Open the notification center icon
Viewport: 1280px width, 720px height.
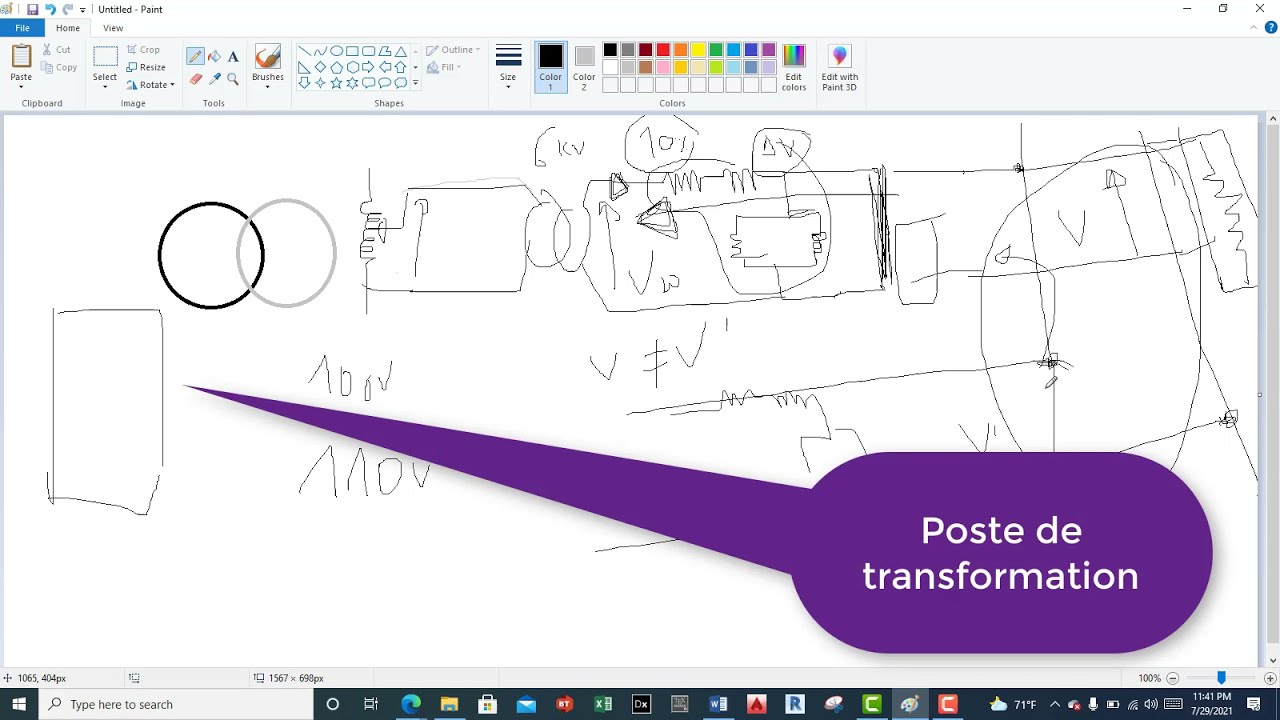(1254, 704)
